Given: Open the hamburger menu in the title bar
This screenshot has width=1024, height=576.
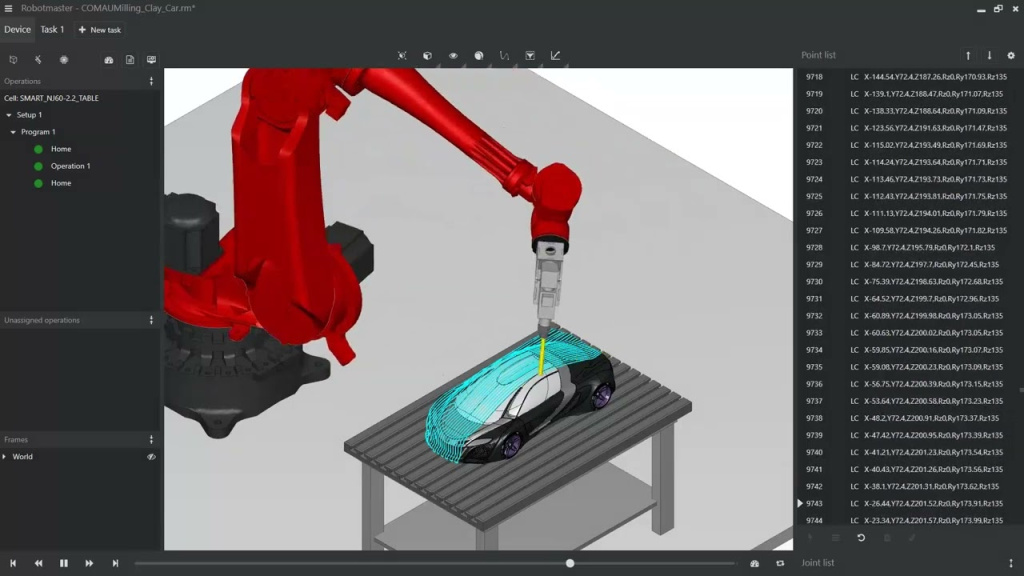Looking at the screenshot, I should click(8, 8).
